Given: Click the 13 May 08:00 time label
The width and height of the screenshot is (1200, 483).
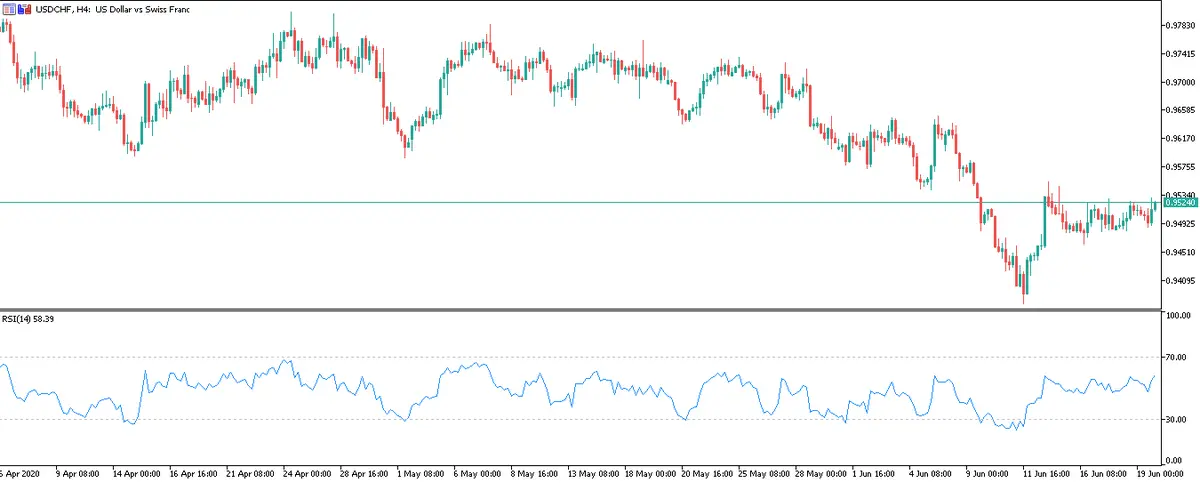Looking at the screenshot, I should click(591, 473).
